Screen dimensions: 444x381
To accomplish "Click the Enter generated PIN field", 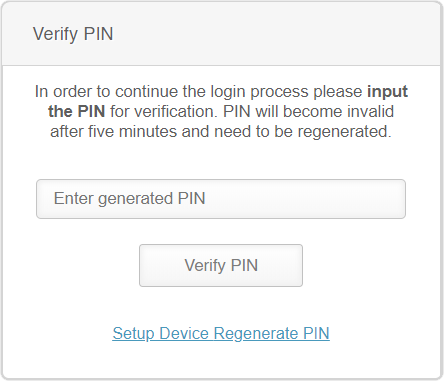I will click(x=221, y=199).
